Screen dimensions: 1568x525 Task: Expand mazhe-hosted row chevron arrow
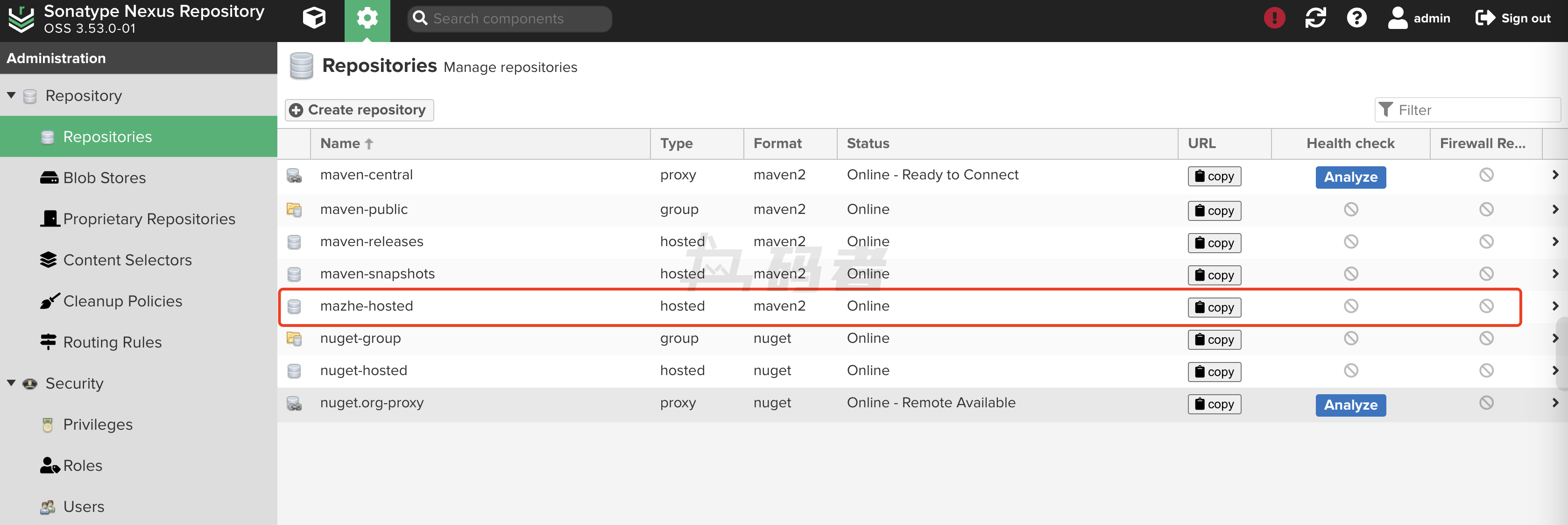click(1554, 306)
